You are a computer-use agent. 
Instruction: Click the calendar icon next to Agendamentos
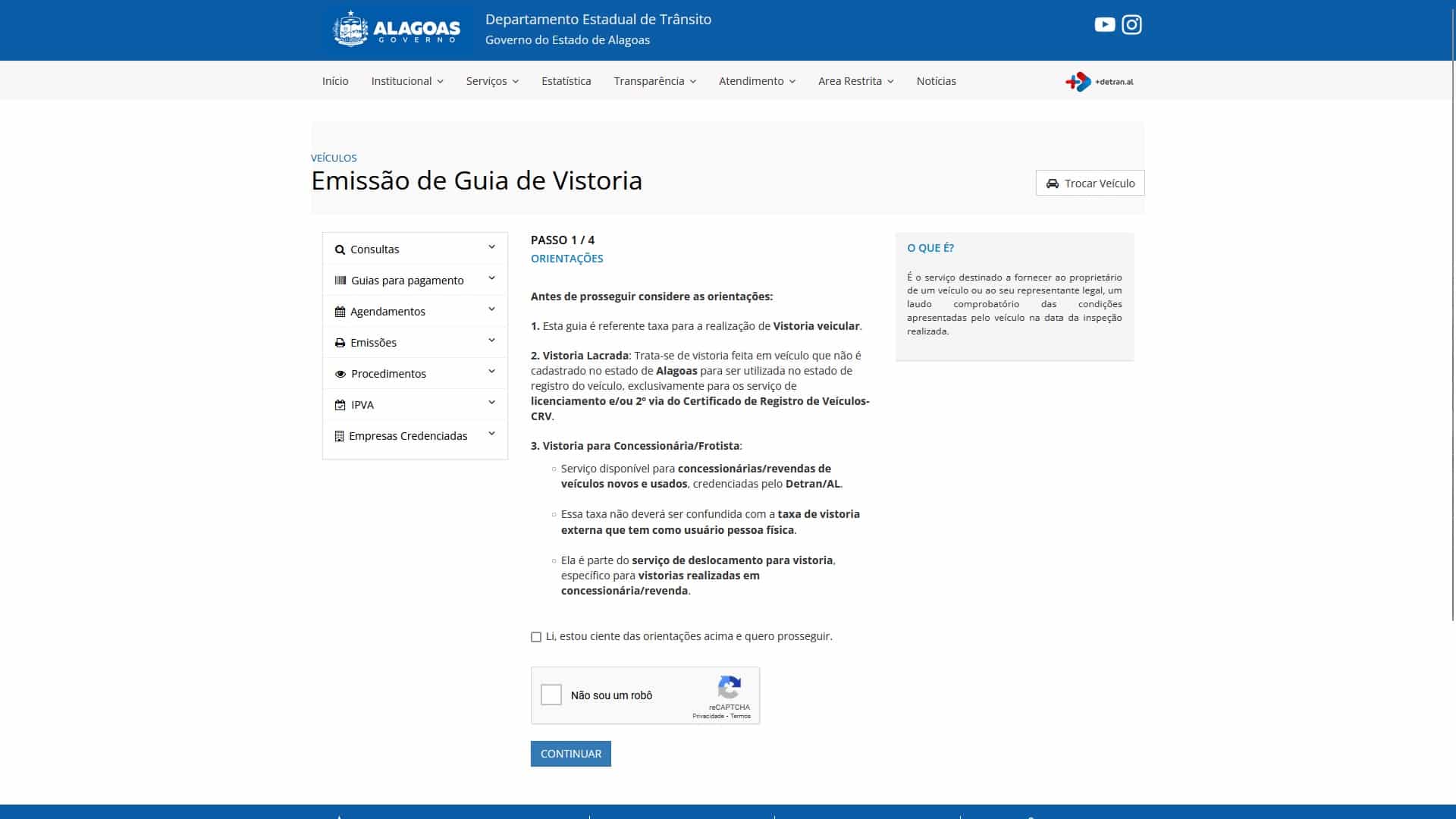tap(339, 311)
